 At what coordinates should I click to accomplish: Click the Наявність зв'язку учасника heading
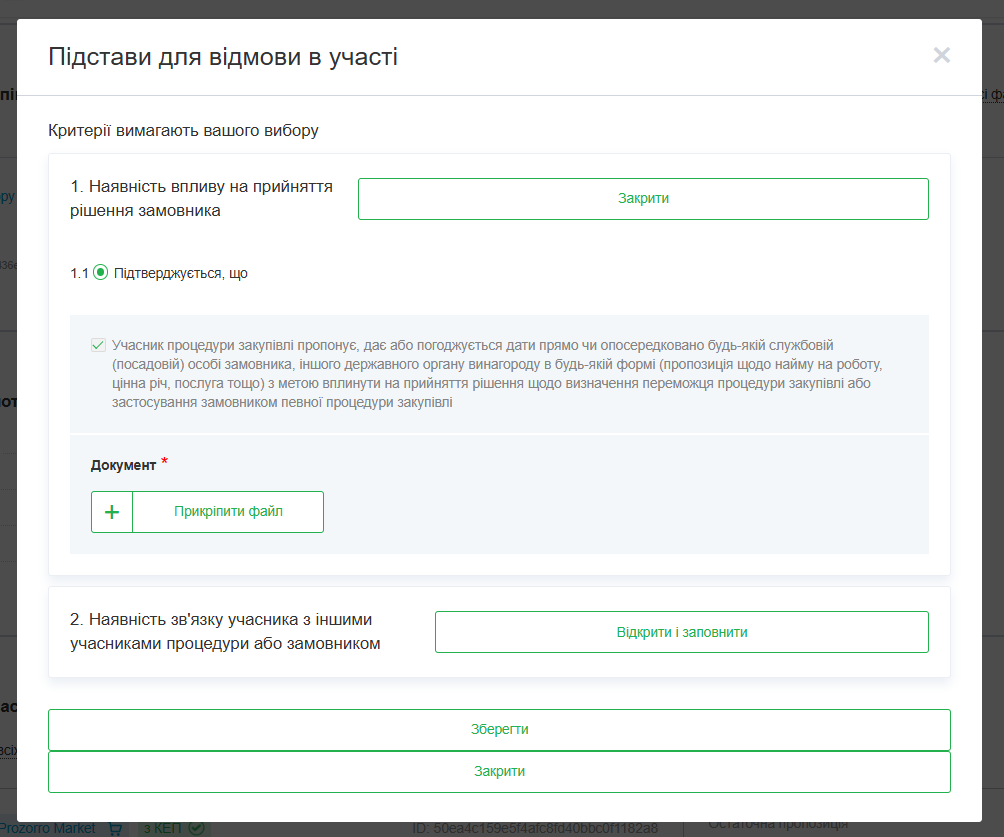coord(225,632)
